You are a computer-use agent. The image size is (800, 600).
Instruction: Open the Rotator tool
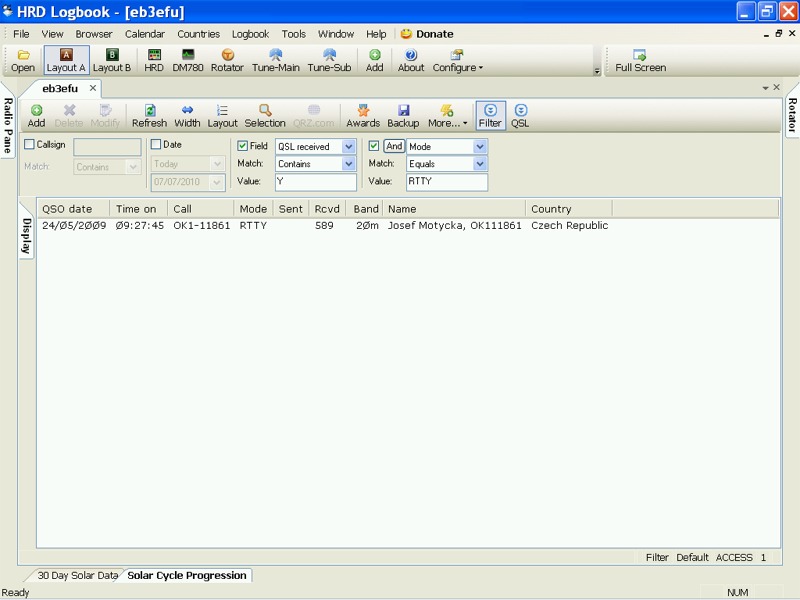(227, 60)
